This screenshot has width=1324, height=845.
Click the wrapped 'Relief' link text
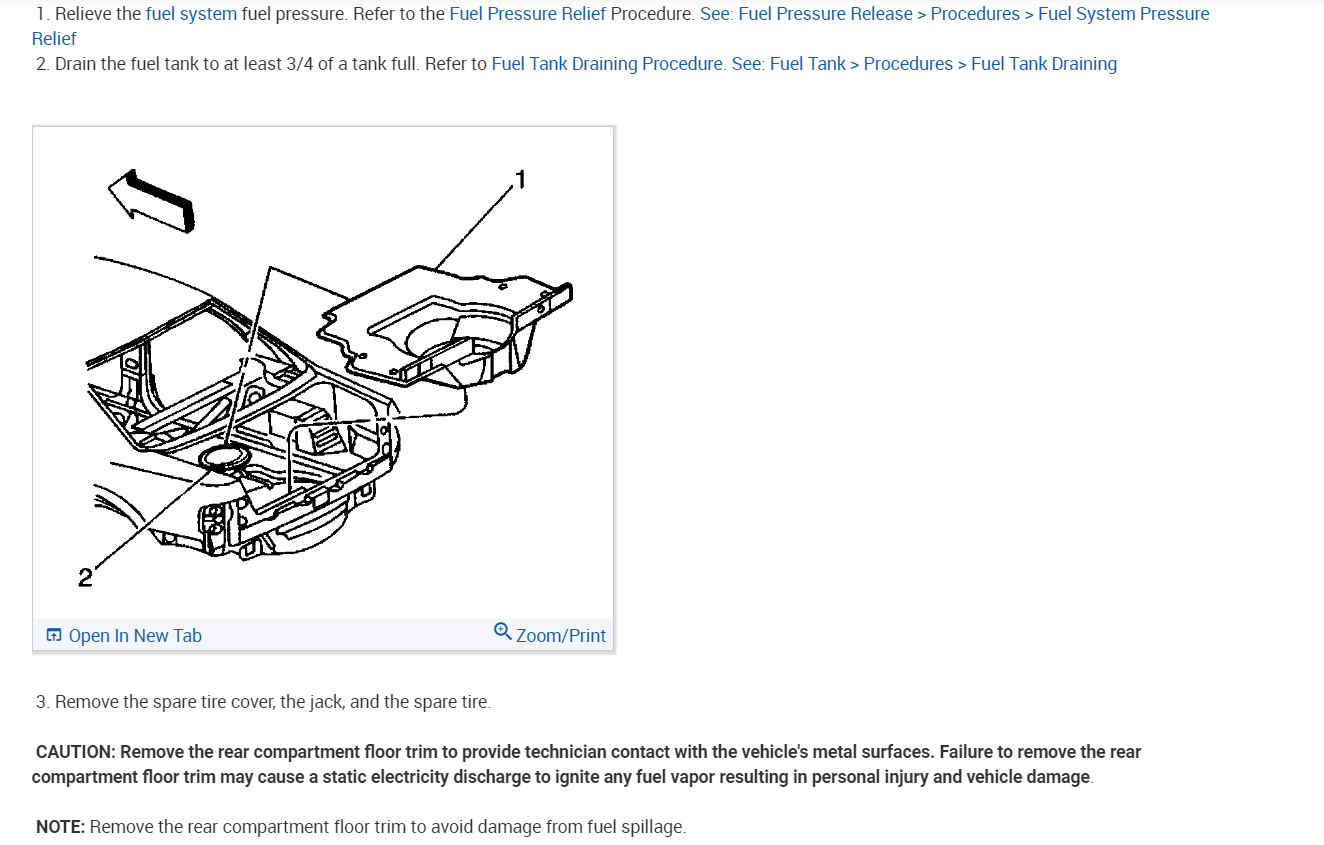[54, 39]
